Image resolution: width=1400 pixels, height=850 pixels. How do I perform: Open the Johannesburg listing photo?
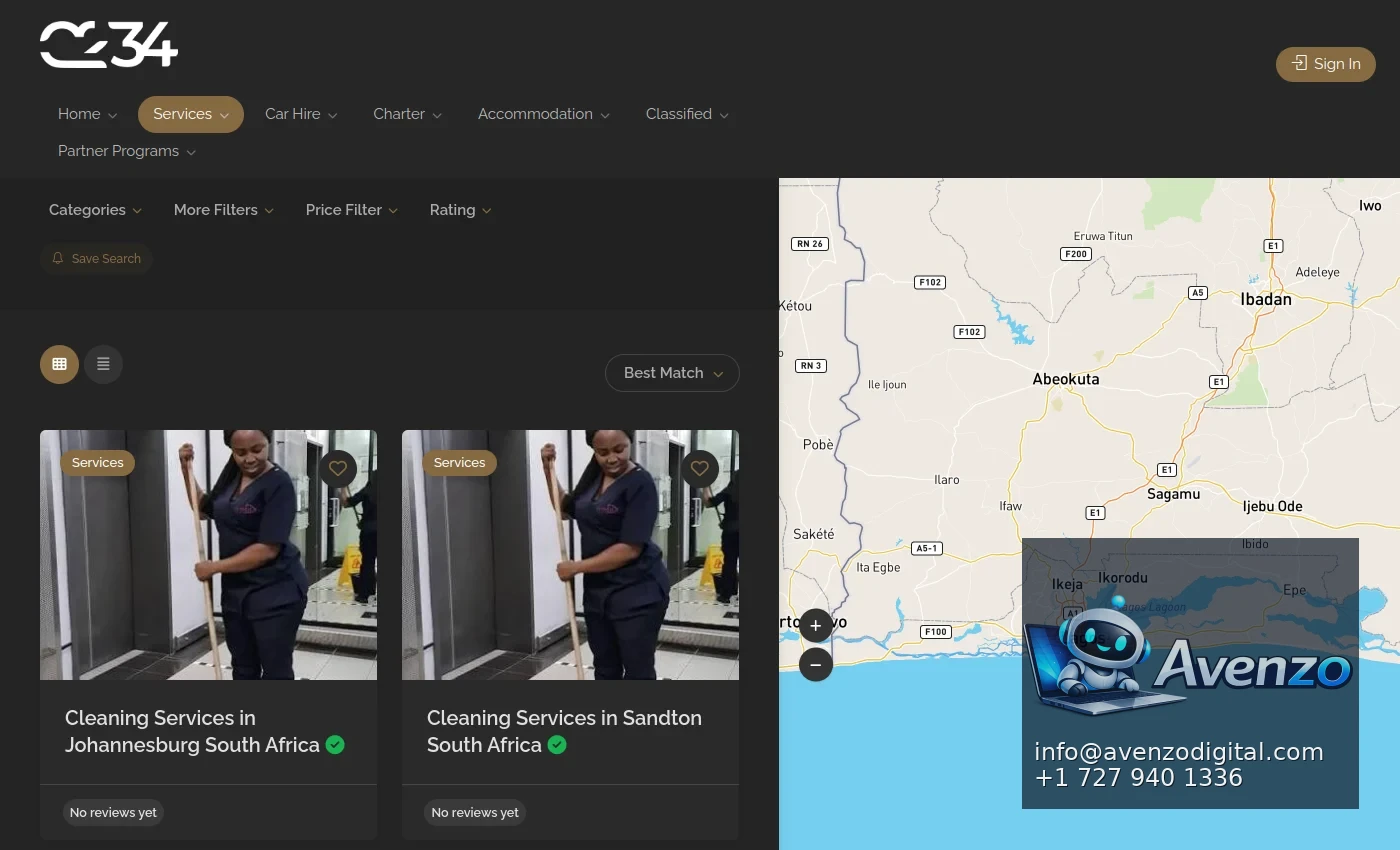[208, 555]
